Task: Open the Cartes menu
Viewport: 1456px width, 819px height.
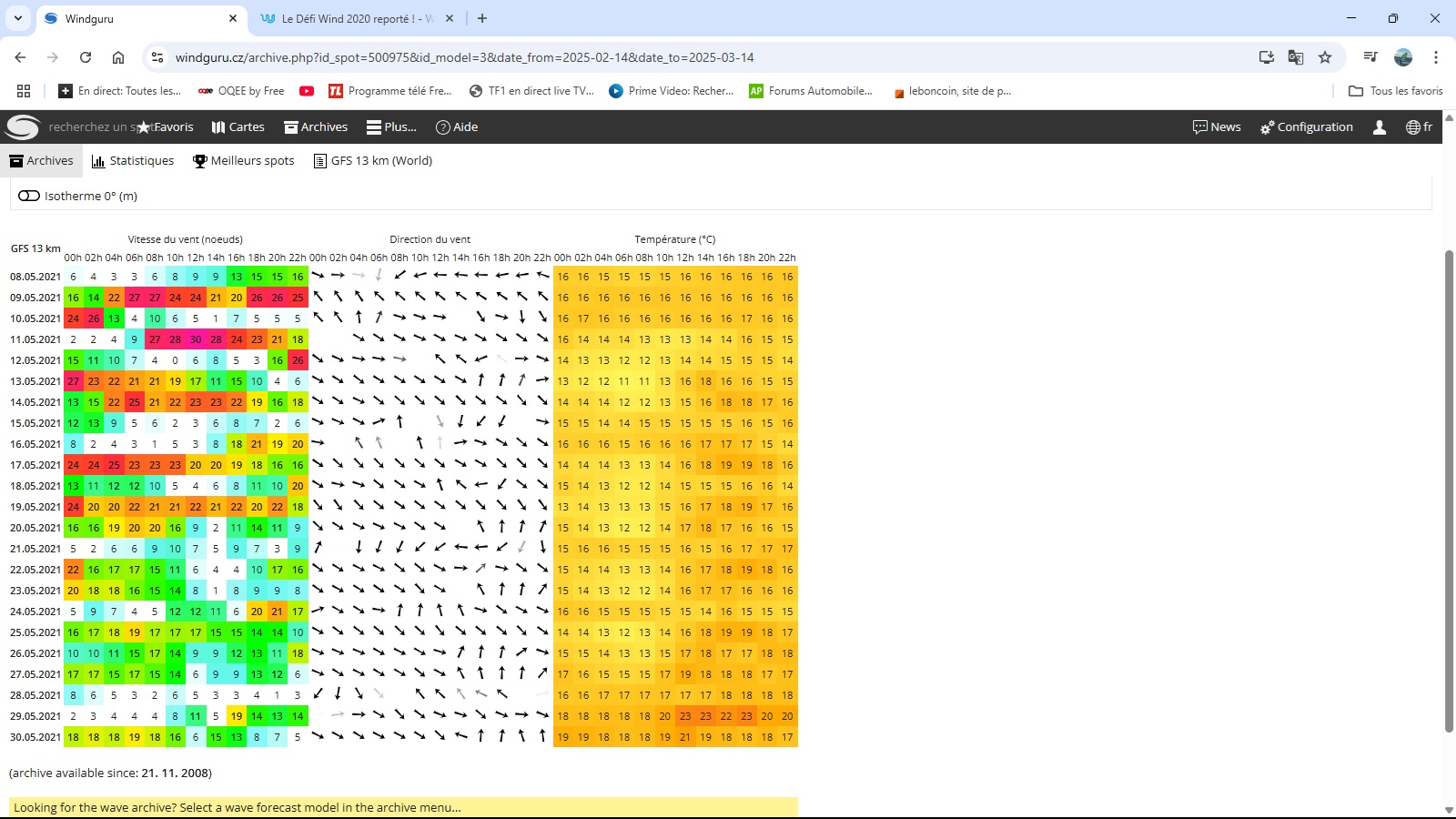Action: tap(238, 127)
